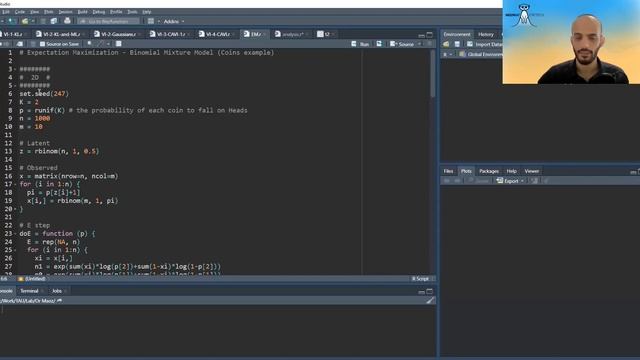Click the editor vertical scrollbar thumb
Screen dimensions: 640x360
pos(433,73)
